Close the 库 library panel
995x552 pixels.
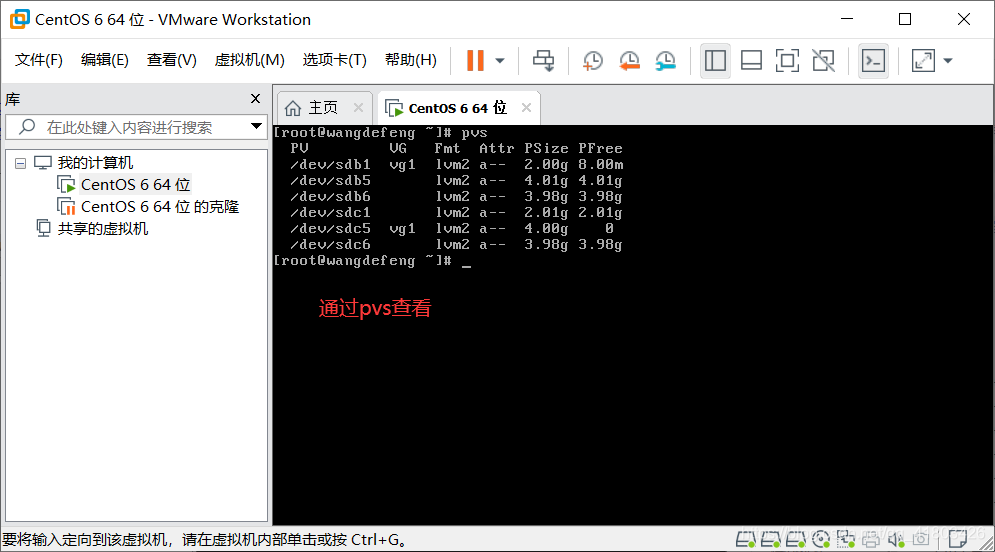[x=256, y=98]
